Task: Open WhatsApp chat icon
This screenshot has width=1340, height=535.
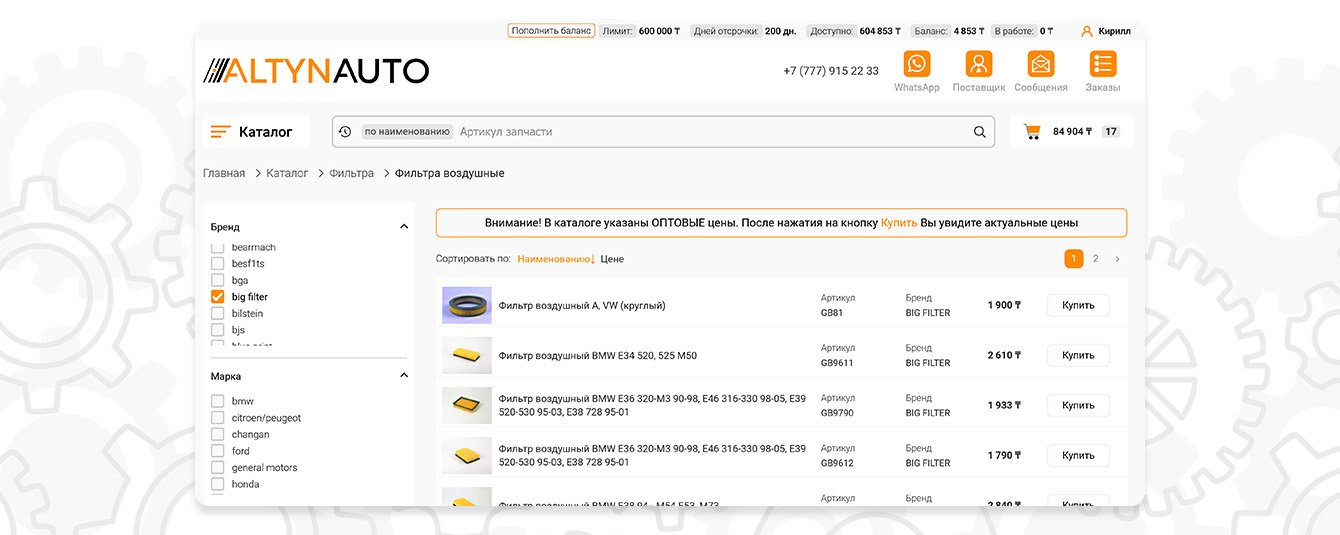Action: (916, 65)
